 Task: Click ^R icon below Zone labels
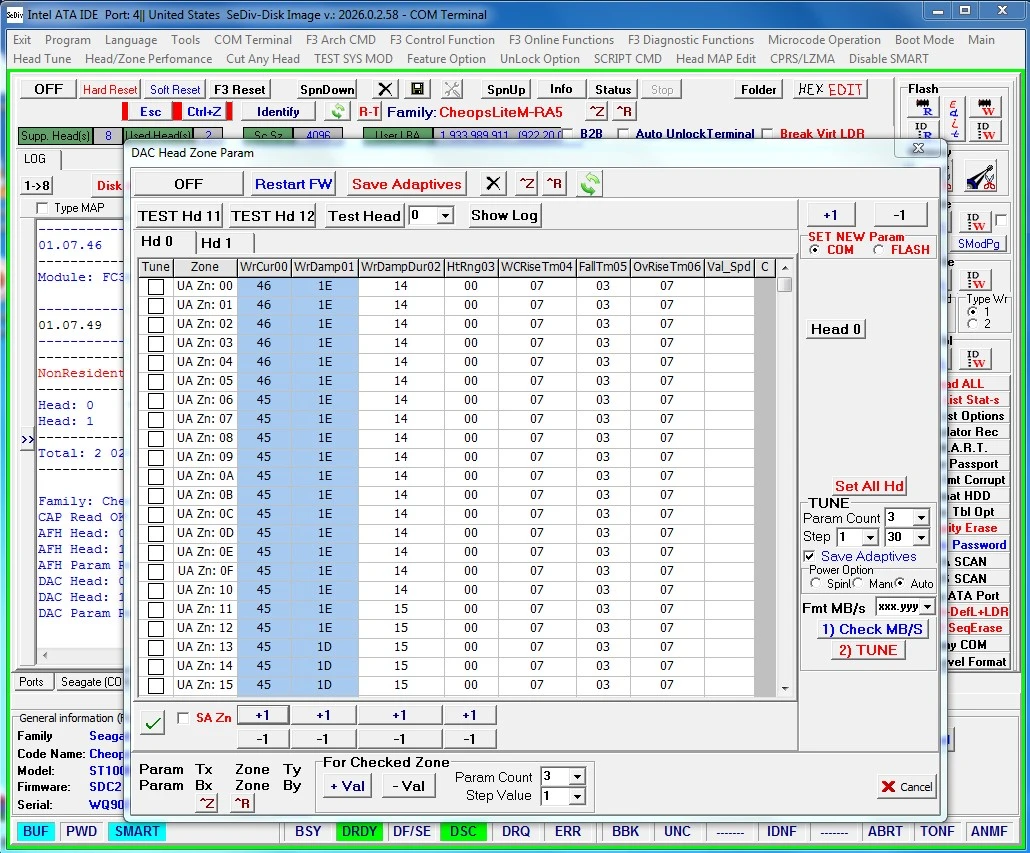coord(242,803)
